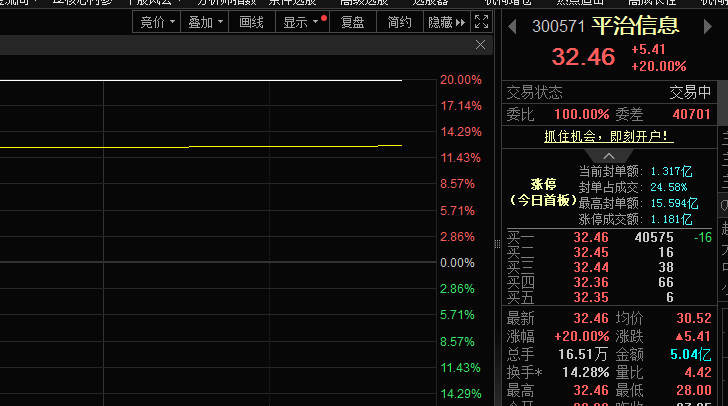The image size is (728, 406).
Task: Click the 均价 value 30.52
Action: [694, 318]
